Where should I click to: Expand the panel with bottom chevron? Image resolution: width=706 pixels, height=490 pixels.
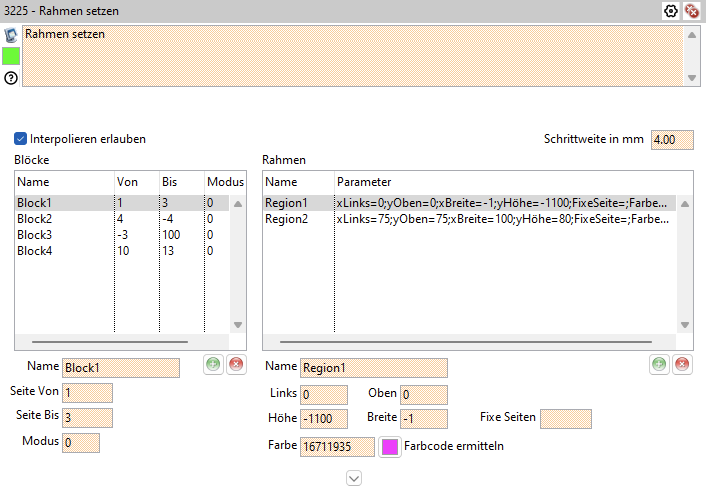click(353, 478)
